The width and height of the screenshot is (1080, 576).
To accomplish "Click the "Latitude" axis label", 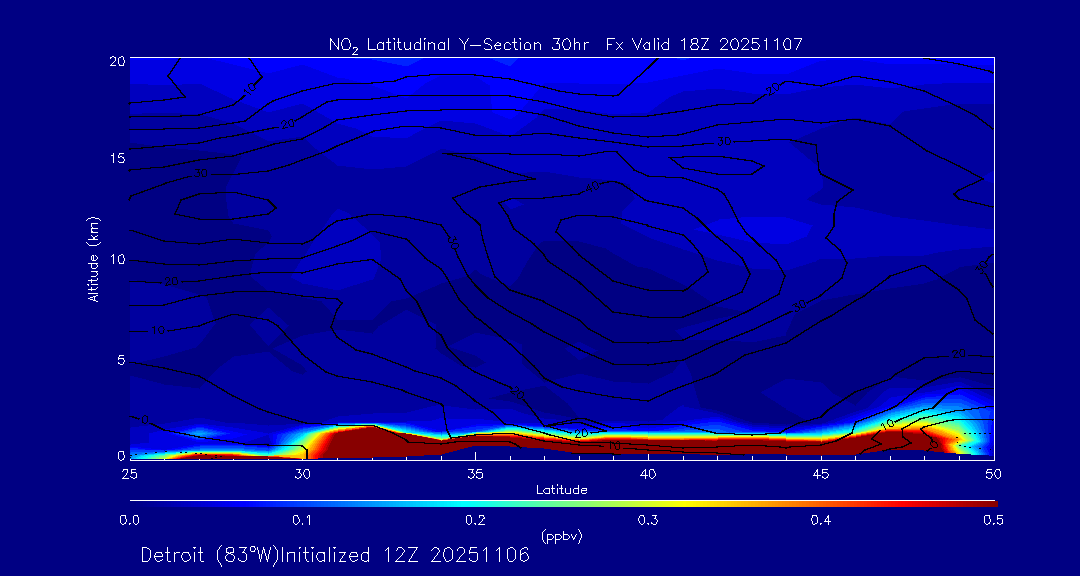I will point(562,490).
